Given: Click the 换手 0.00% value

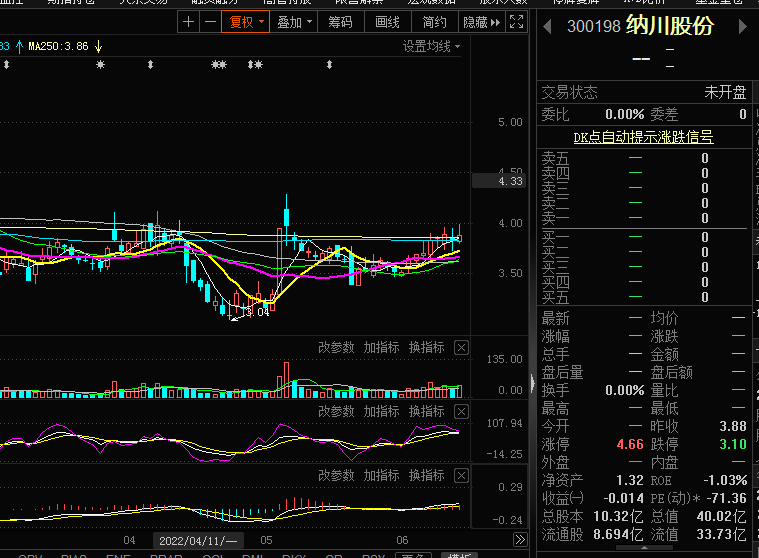Looking at the screenshot, I should pyautogui.click(x=624, y=390).
